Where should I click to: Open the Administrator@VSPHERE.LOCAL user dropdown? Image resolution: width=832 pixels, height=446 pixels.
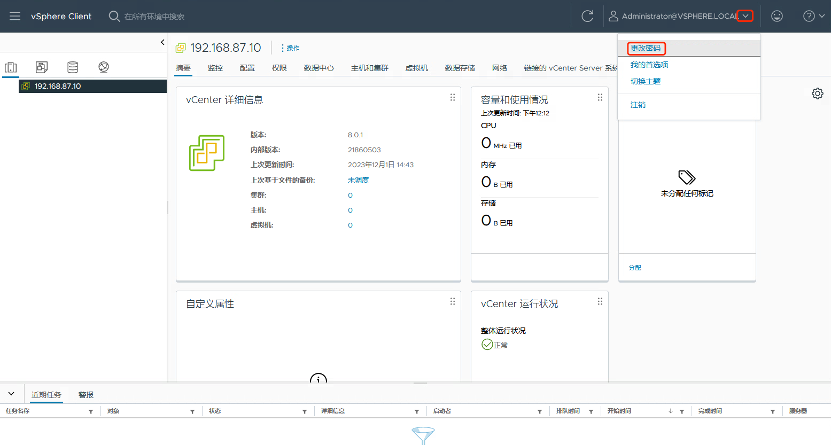[746, 16]
